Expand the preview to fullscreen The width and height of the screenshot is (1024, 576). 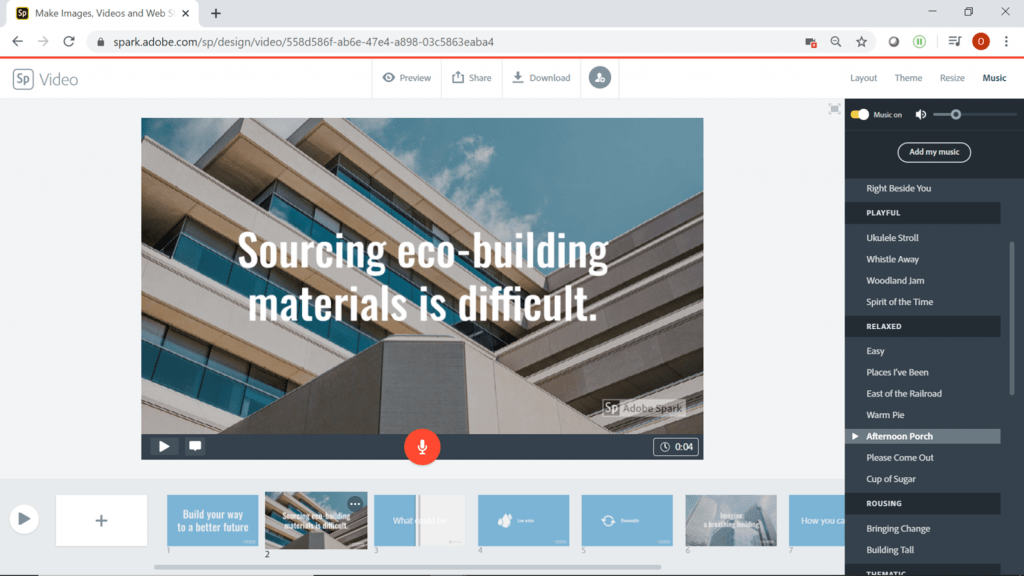834,110
